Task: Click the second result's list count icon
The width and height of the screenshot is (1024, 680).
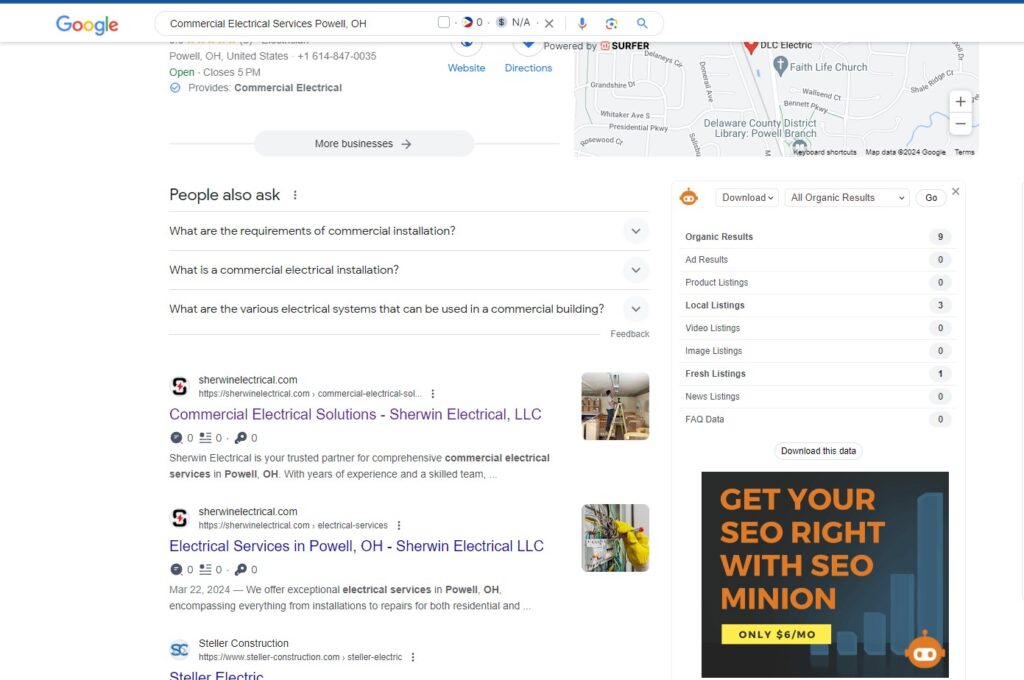Action: [205, 570]
